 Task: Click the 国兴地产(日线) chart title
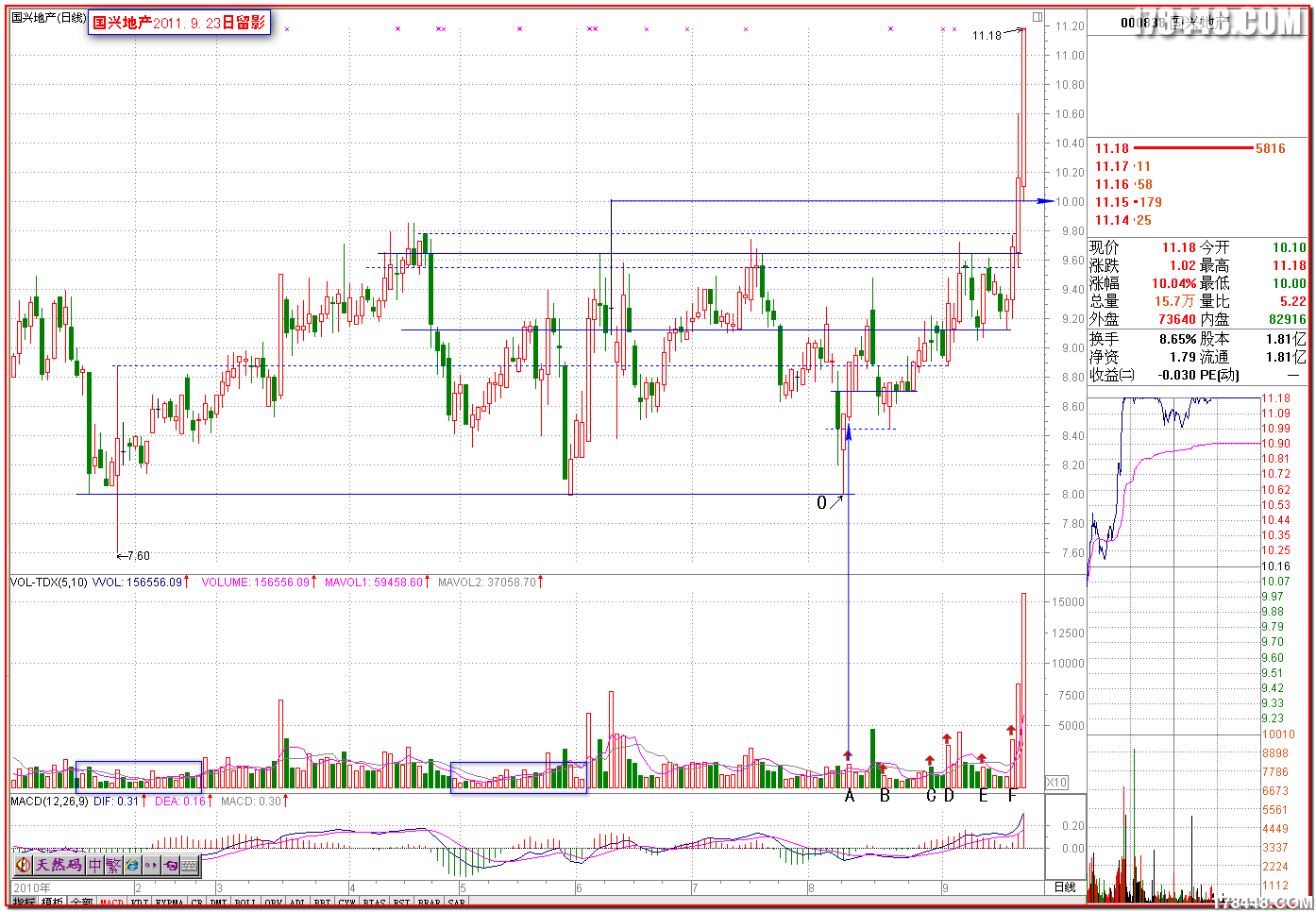pos(49,18)
